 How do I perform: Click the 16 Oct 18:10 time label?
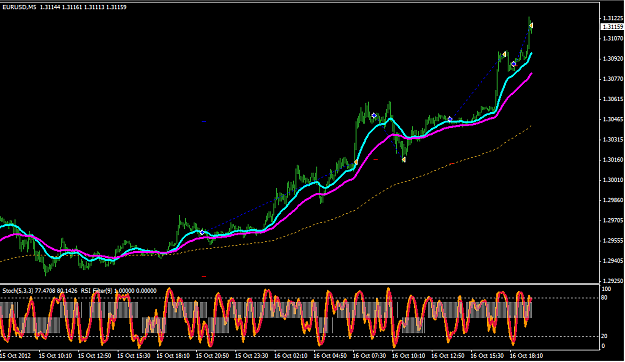pyautogui.click(x=527, y=355)
